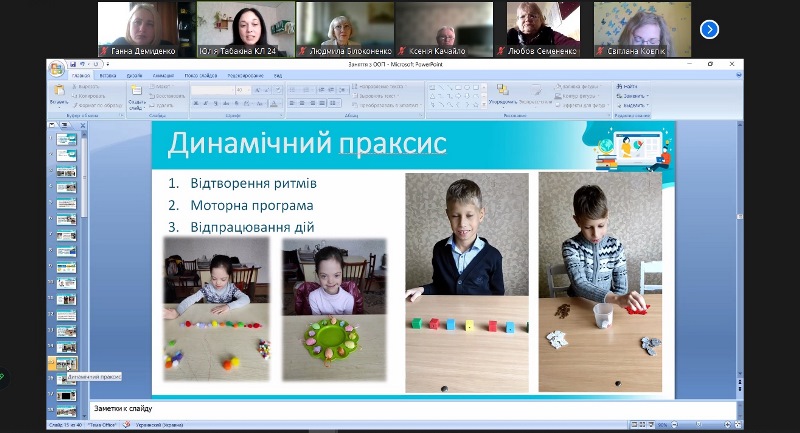
Task: Expand the shapes gallery list
Action: [482, 102]
